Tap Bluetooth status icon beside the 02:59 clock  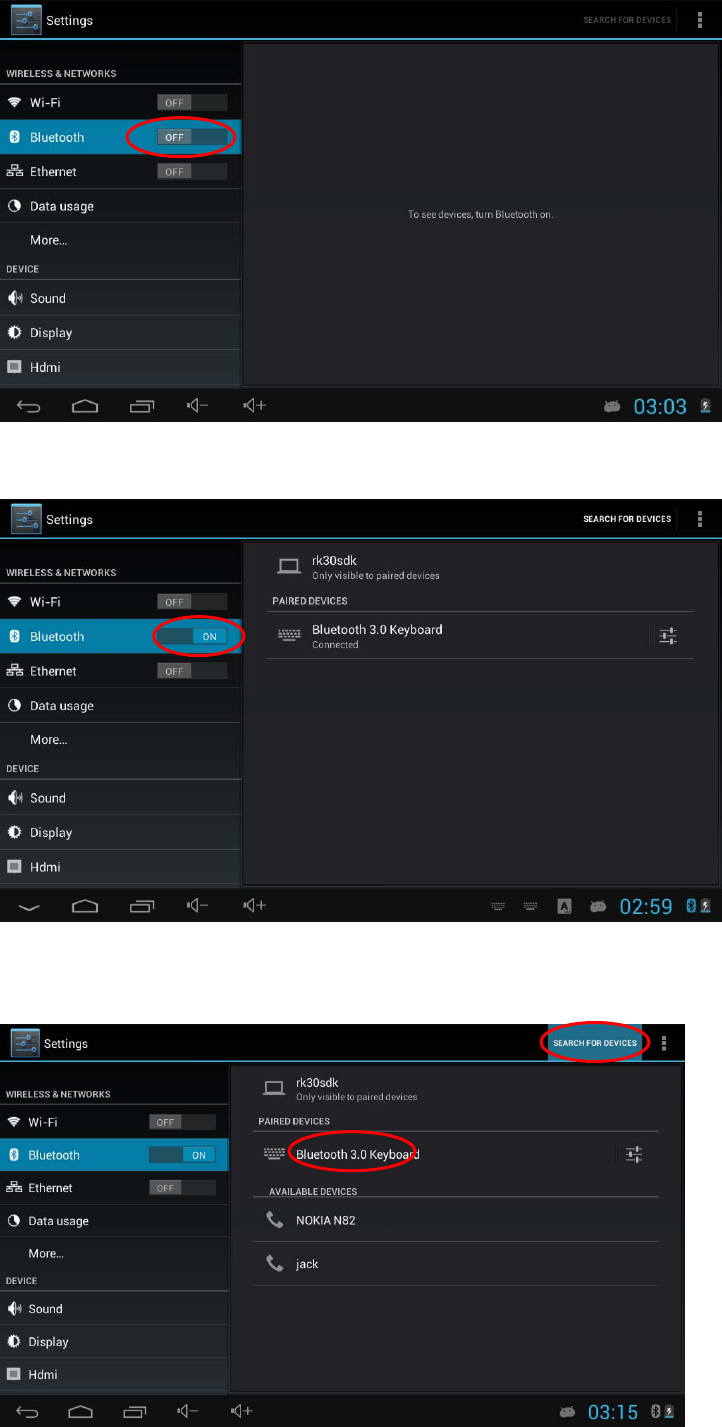(689, 905)
